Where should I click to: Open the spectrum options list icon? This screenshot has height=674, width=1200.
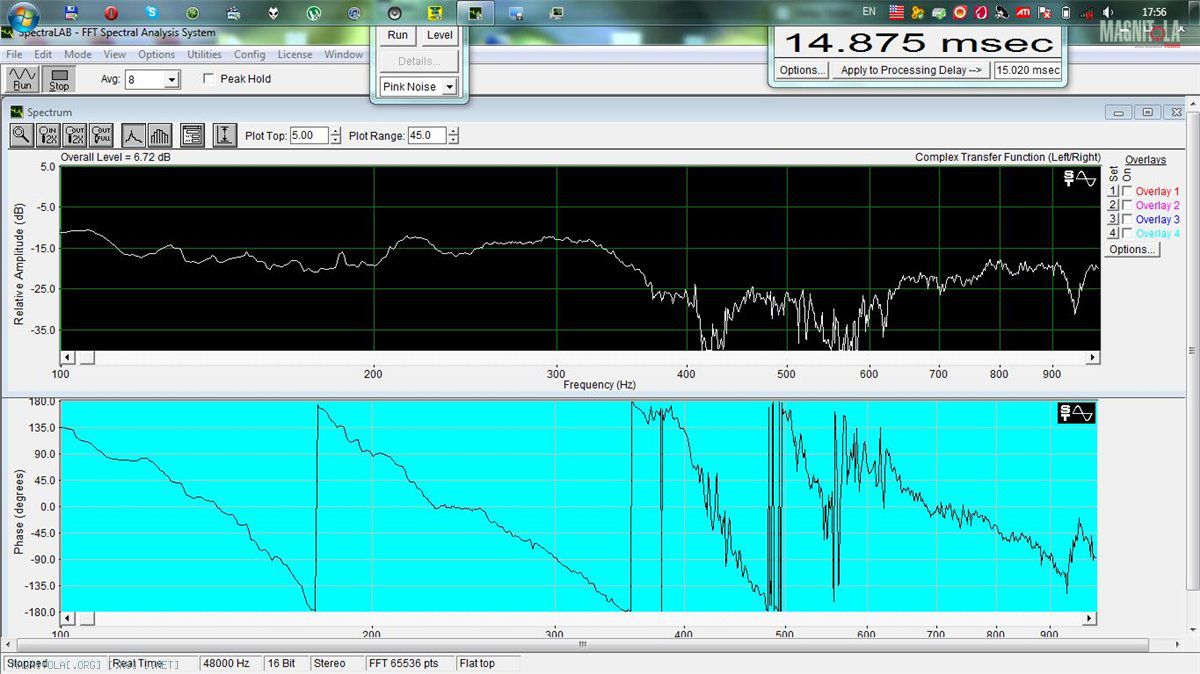pos(193,135)
